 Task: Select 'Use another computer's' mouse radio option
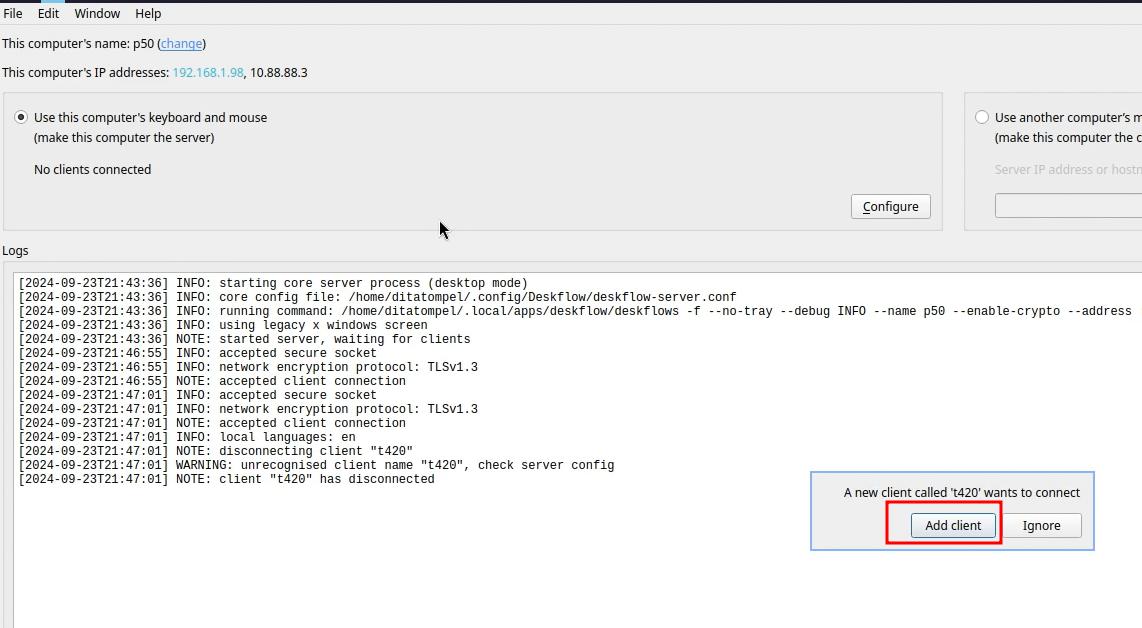pos(982,117)
